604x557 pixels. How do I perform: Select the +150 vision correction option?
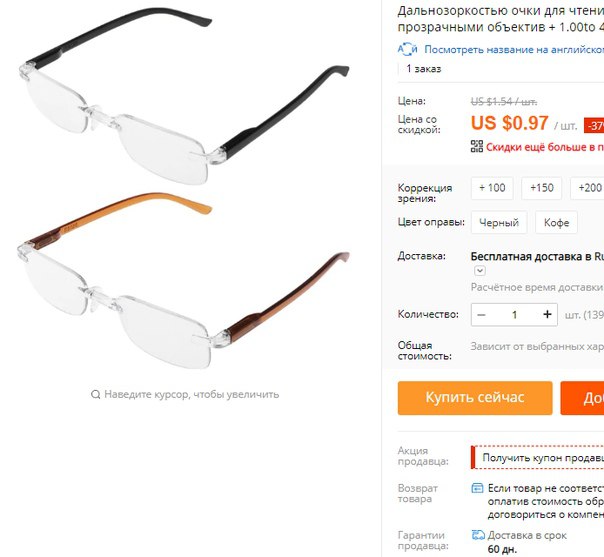click(x=542, y=188)
